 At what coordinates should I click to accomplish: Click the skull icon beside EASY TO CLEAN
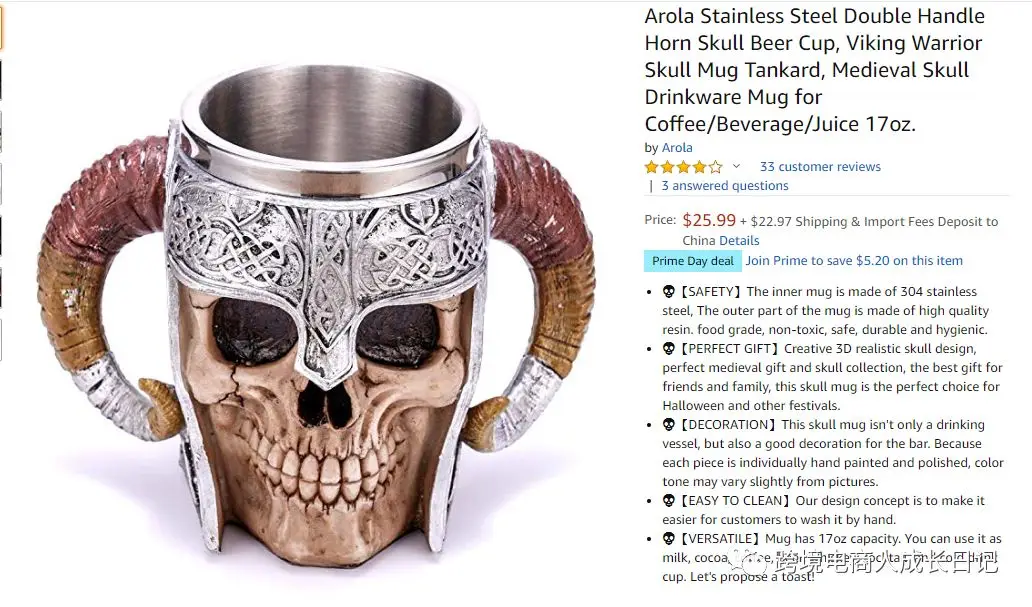tap(669, 501)
